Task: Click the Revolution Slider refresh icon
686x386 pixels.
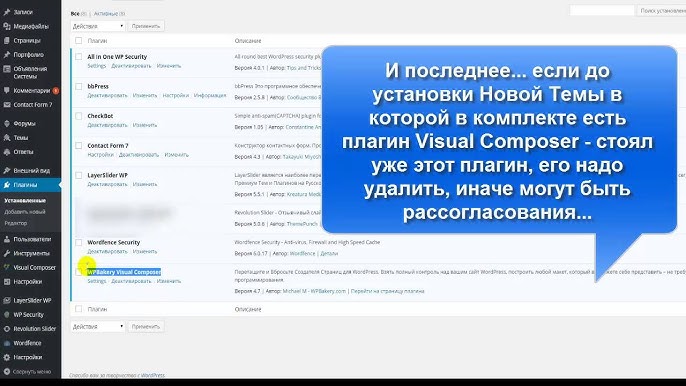Action: [7, 329]
